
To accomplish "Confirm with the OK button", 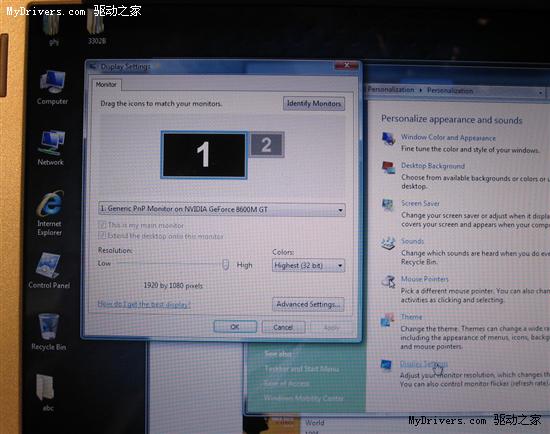I will point(235,327).
